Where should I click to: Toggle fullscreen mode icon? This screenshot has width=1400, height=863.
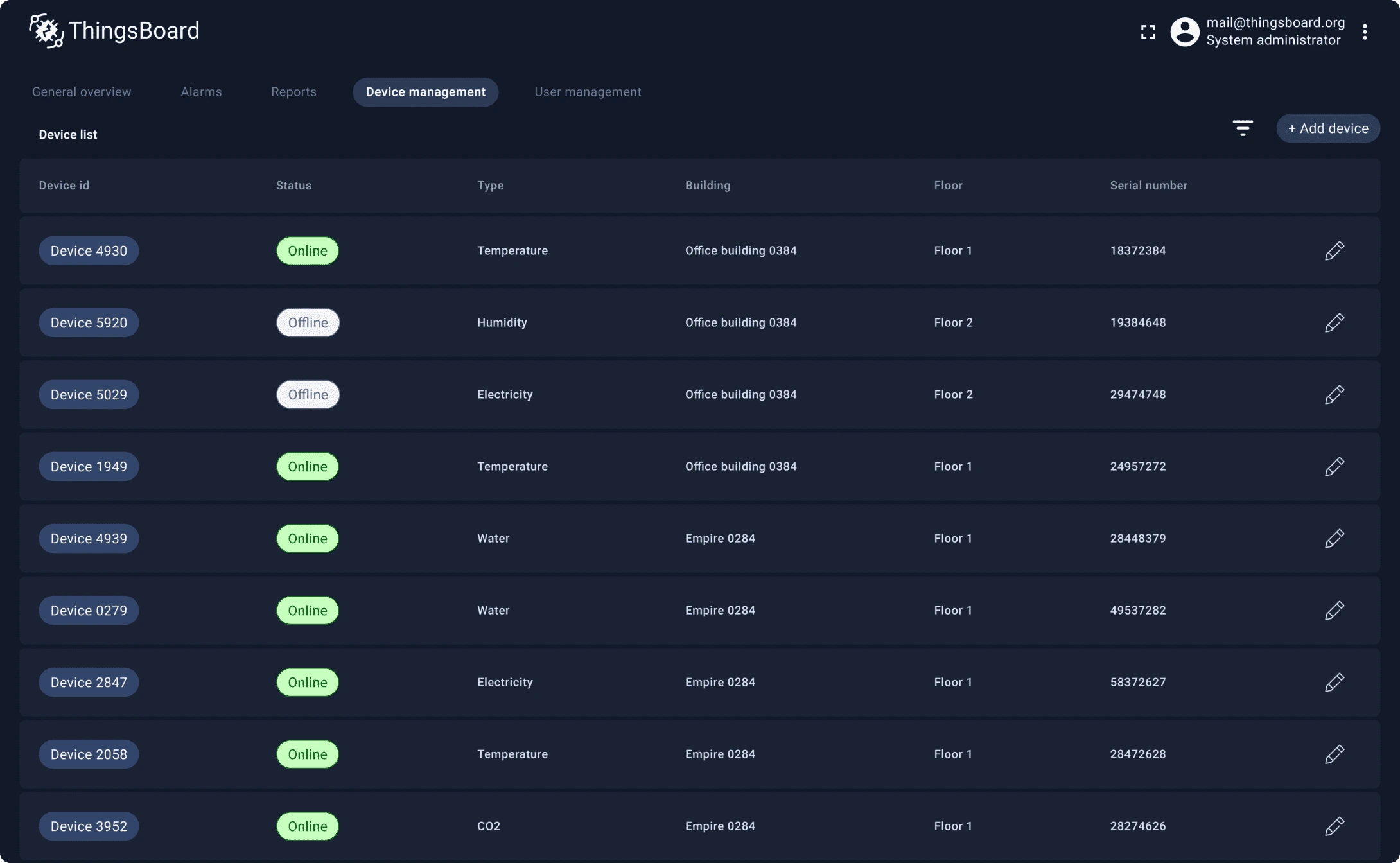point(1148,32)
